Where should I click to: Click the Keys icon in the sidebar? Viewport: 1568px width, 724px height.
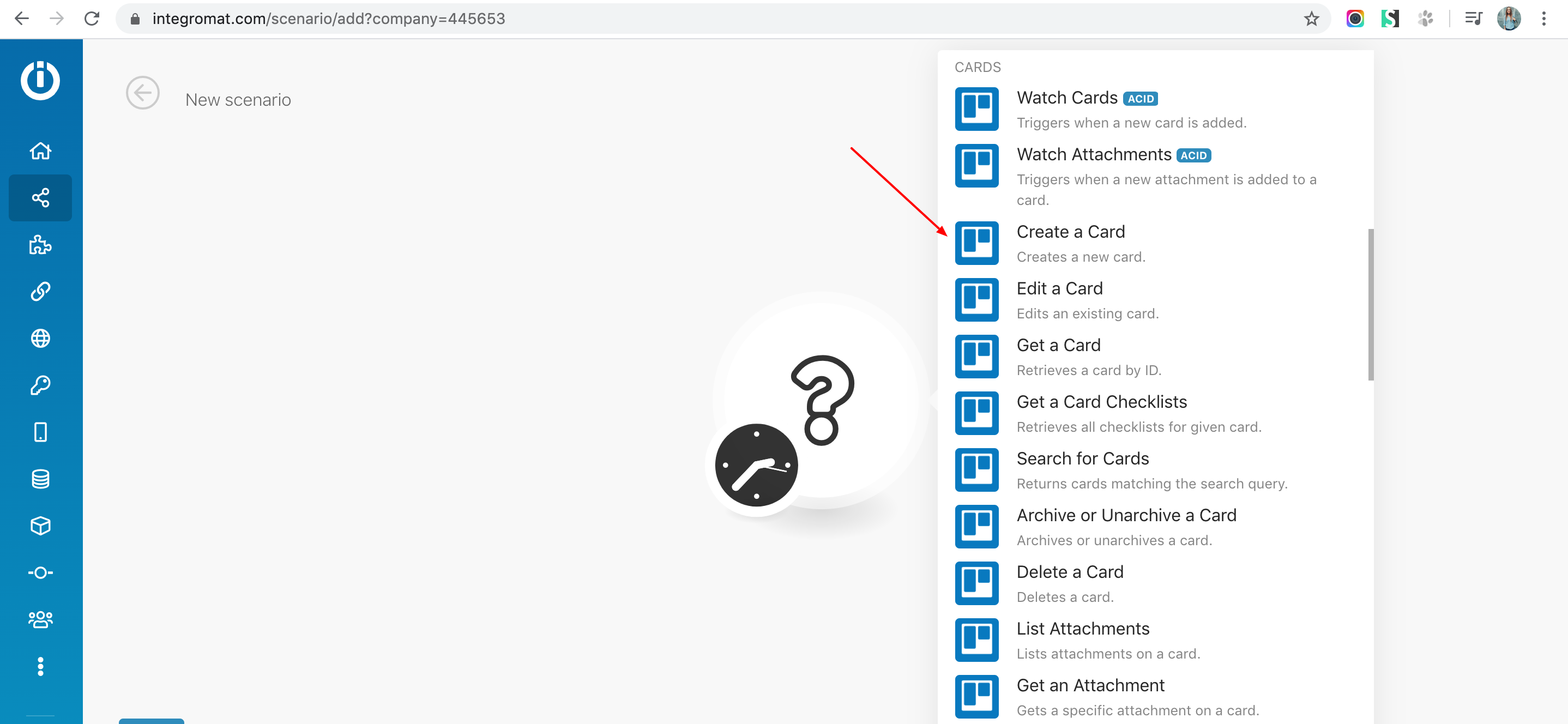(x=40, y=385)
